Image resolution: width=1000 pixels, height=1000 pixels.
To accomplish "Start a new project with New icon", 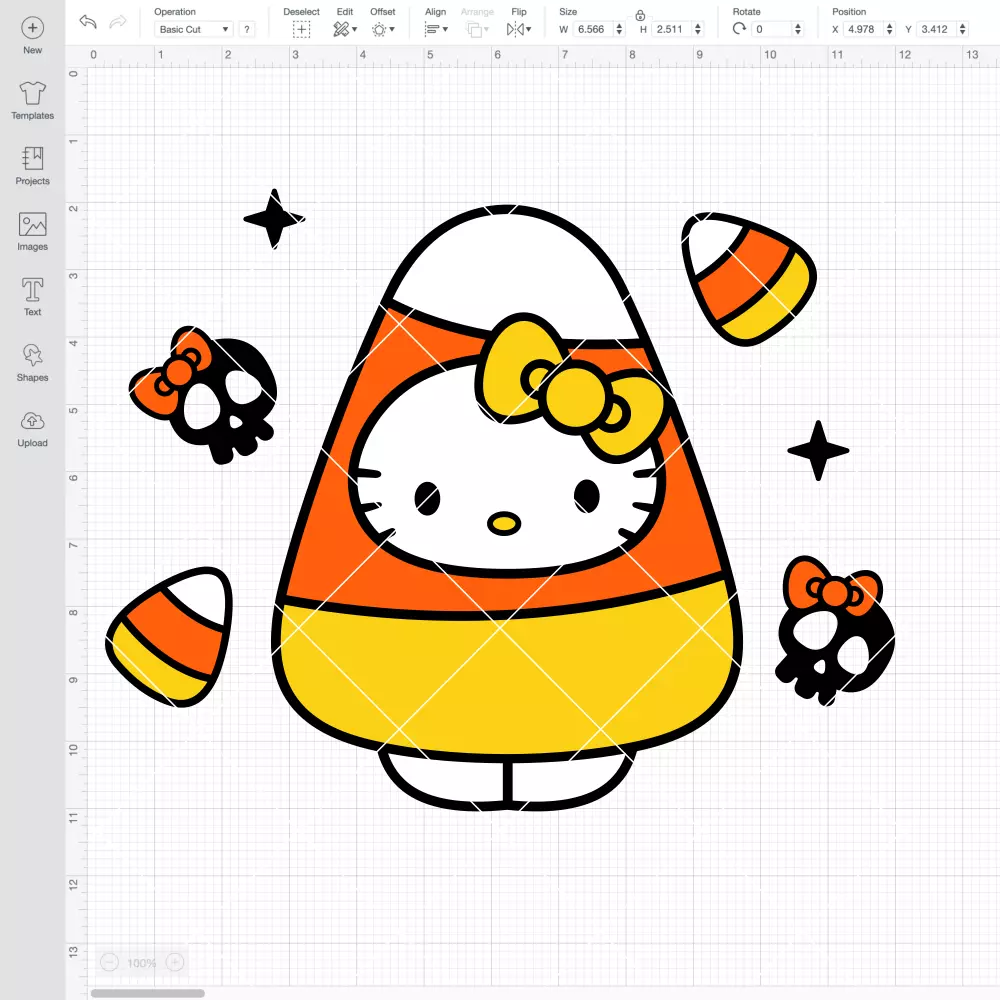I will coord(33,28).
